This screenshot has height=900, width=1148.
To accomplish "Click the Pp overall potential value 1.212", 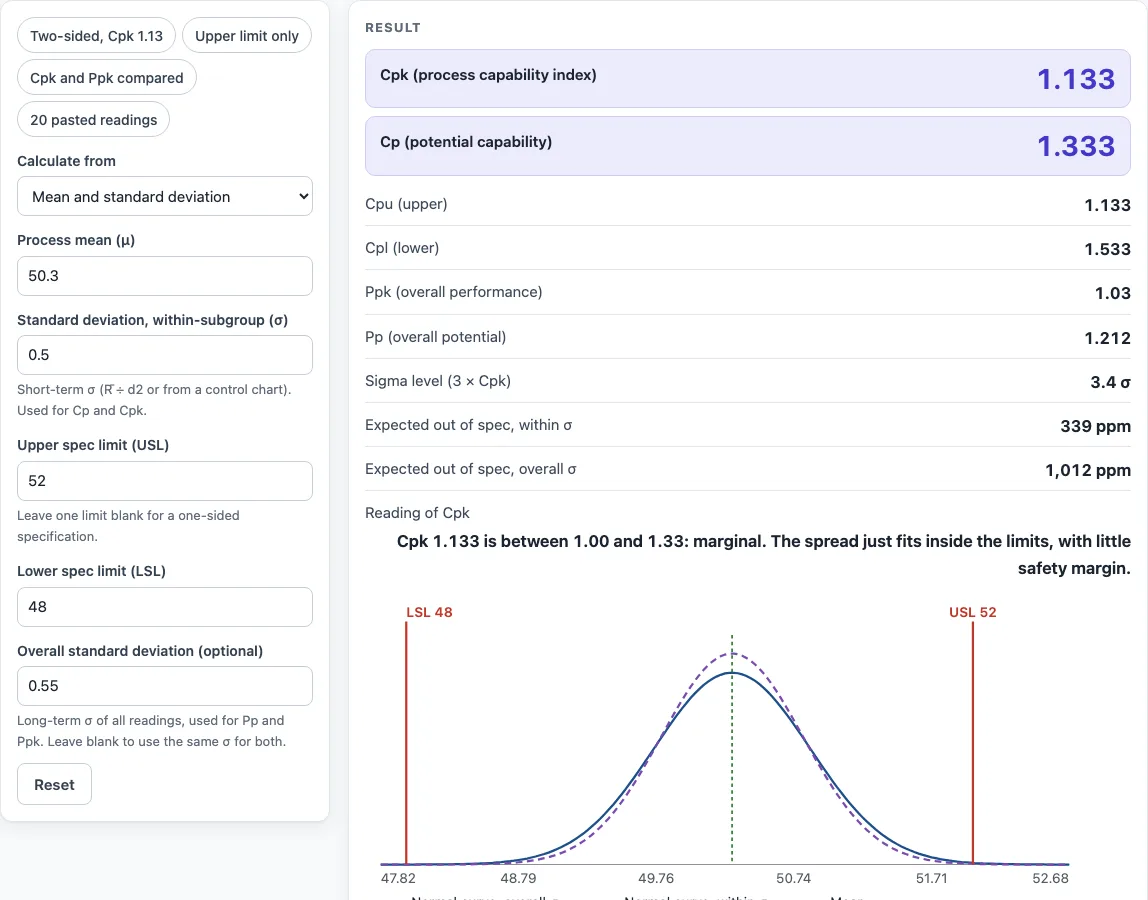I will [1107, 338].
